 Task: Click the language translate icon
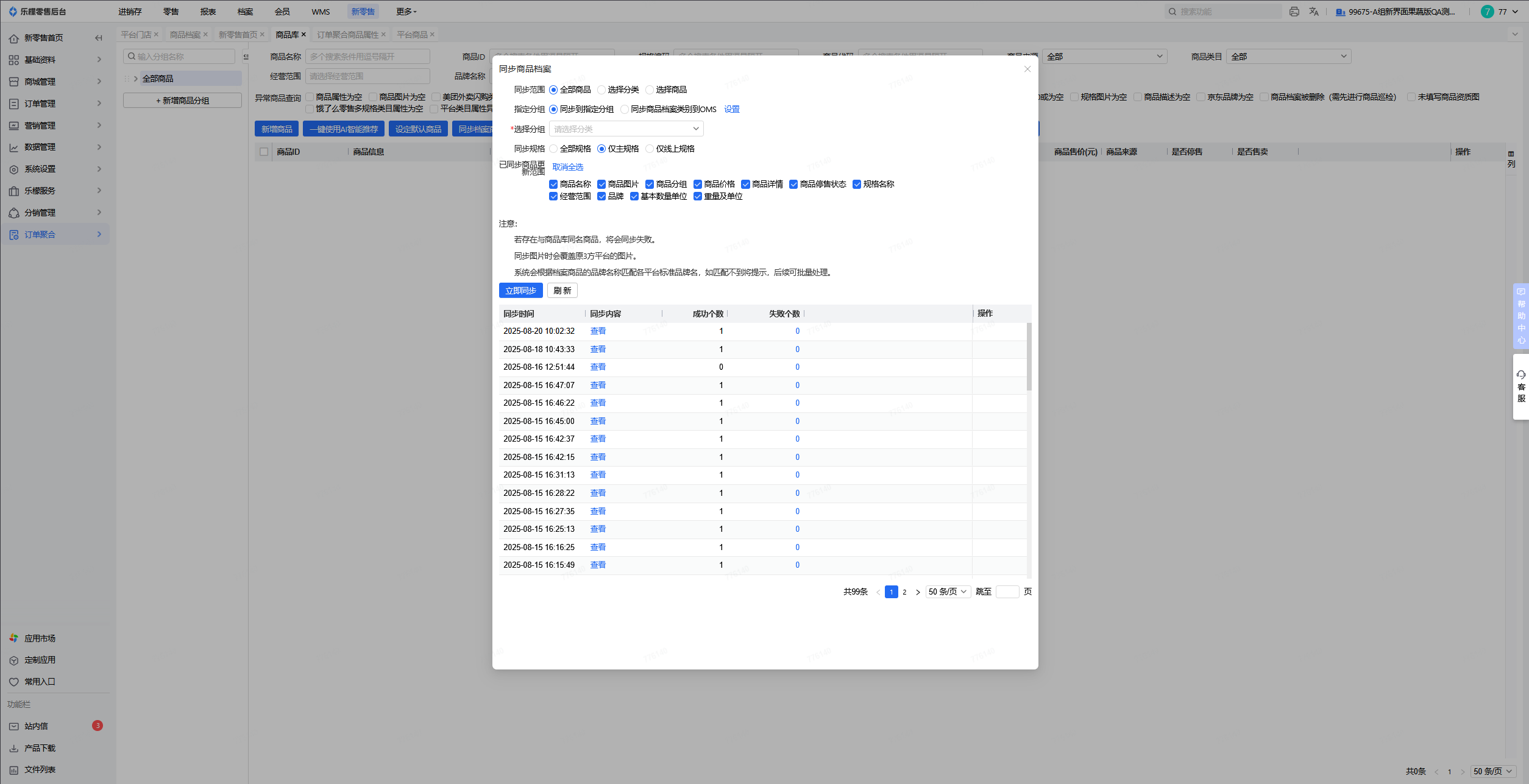1314,12
